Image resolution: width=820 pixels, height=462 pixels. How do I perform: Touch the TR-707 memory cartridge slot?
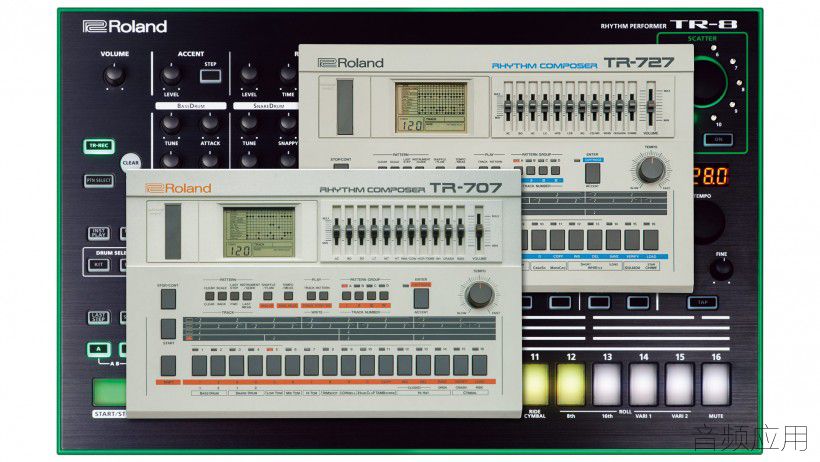pos(173,232)
